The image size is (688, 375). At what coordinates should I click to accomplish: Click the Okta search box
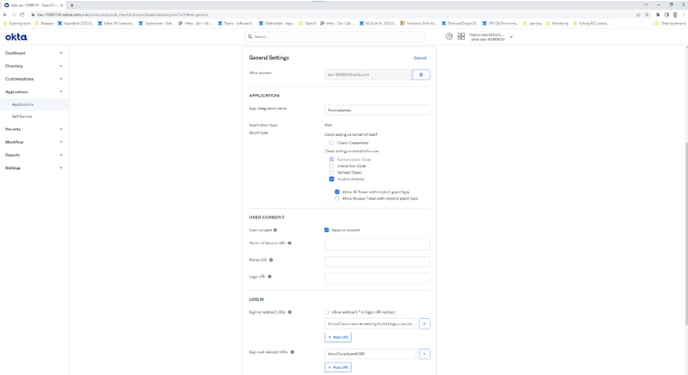(334, 37)
